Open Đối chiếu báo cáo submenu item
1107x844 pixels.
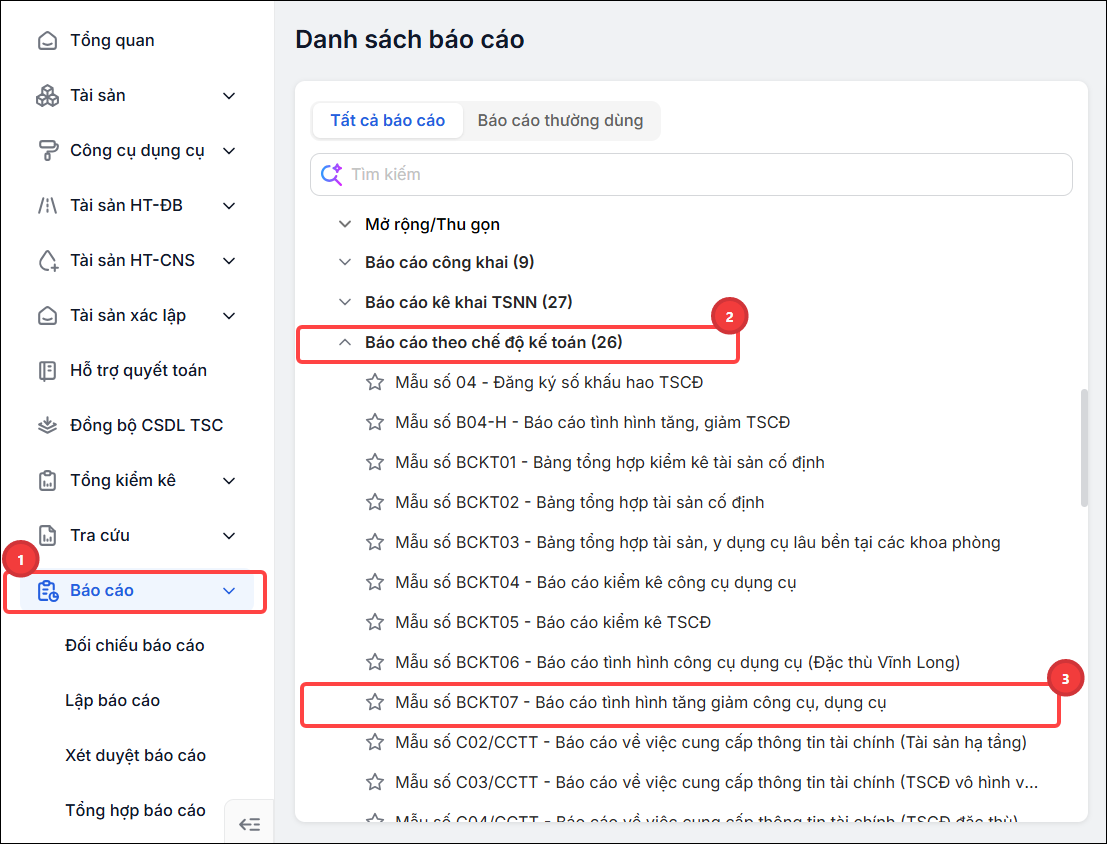[135, 646]
